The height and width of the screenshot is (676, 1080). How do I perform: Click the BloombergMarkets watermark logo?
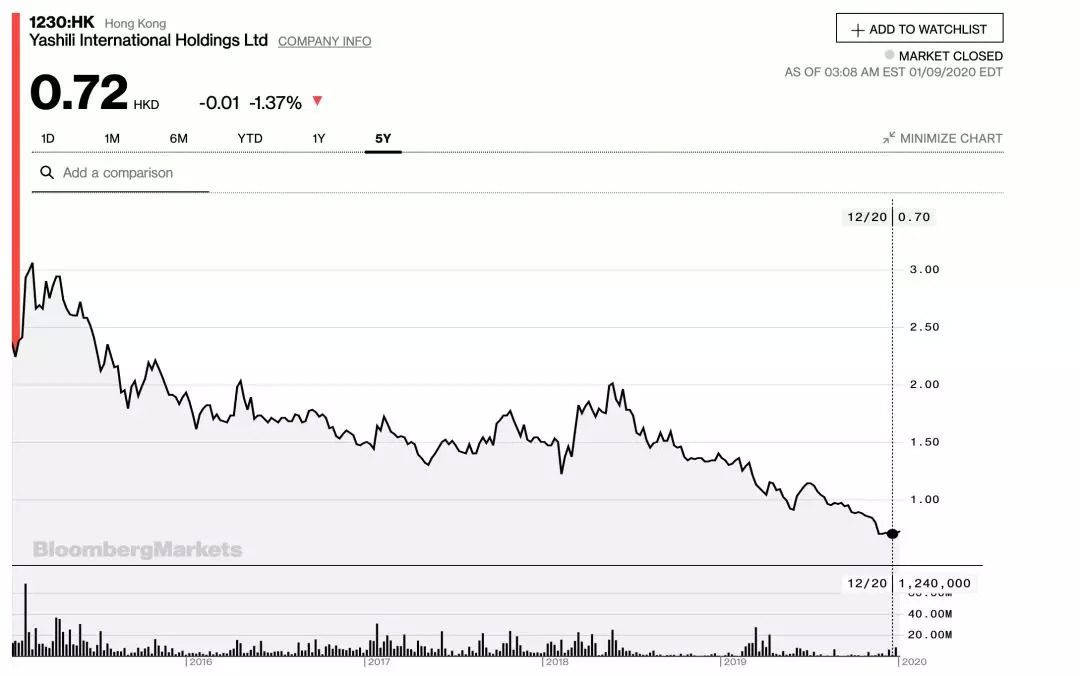137,549
